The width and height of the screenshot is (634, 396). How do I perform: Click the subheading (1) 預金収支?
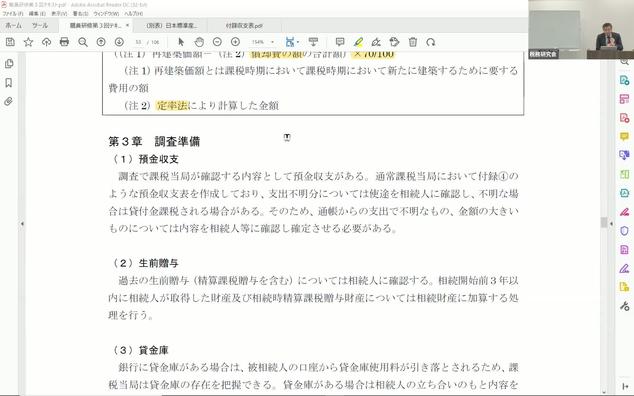tap(145, 159)
